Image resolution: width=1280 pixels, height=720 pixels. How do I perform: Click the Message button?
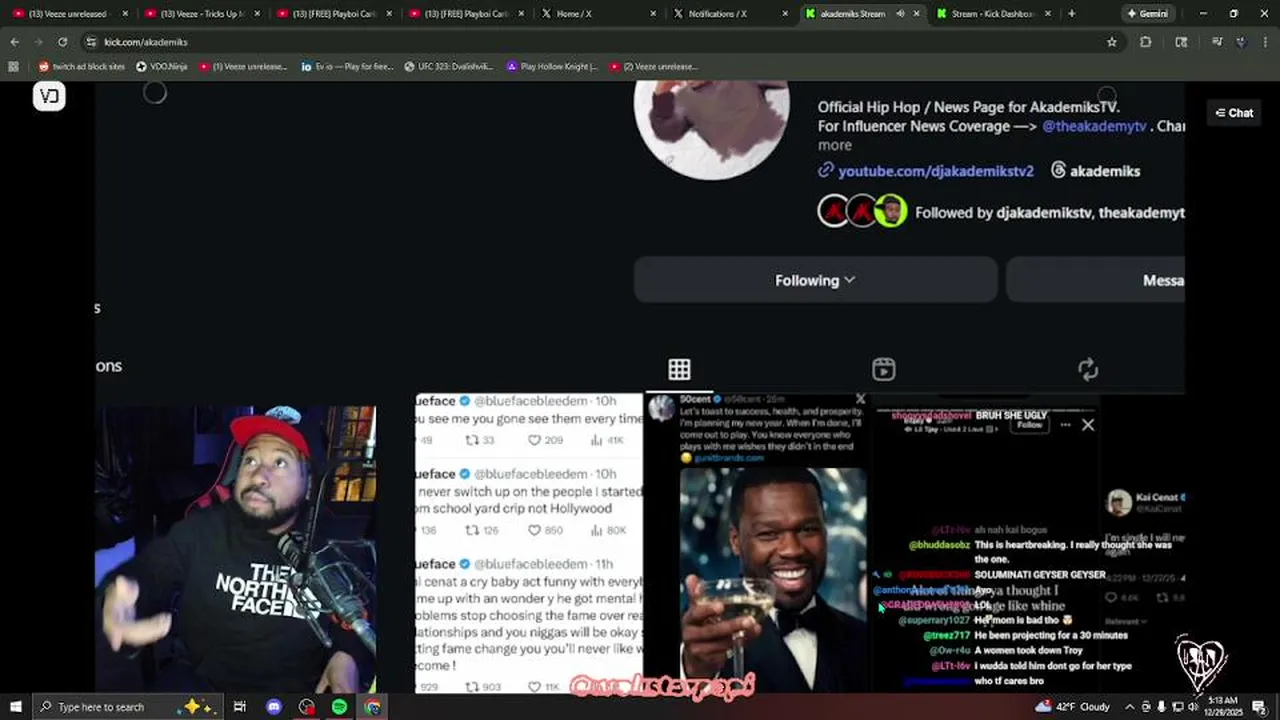[1095, 280]
